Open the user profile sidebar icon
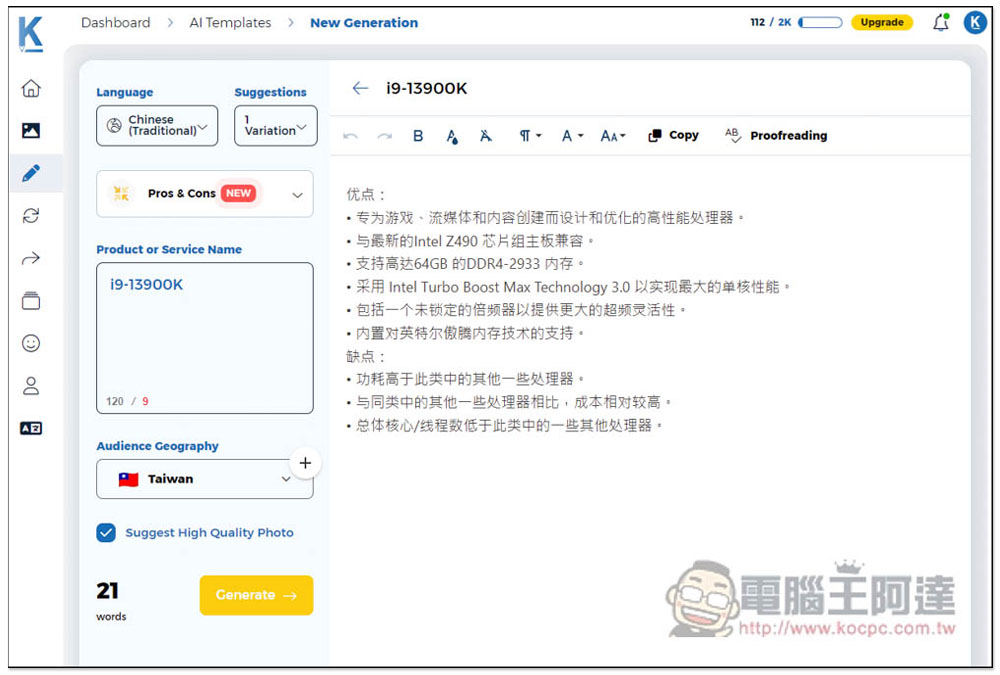This screenshot has height=675, width=1000. 31,385
